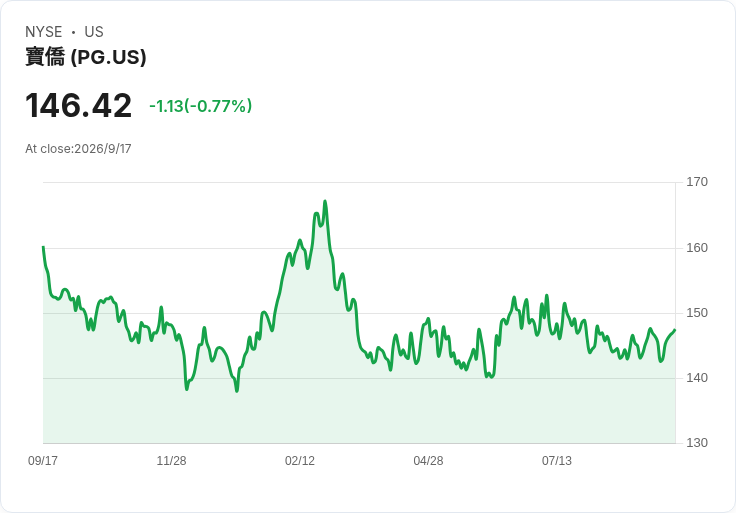Click the 寶僑 (PG.US) stock title

[x=86, y=57]
